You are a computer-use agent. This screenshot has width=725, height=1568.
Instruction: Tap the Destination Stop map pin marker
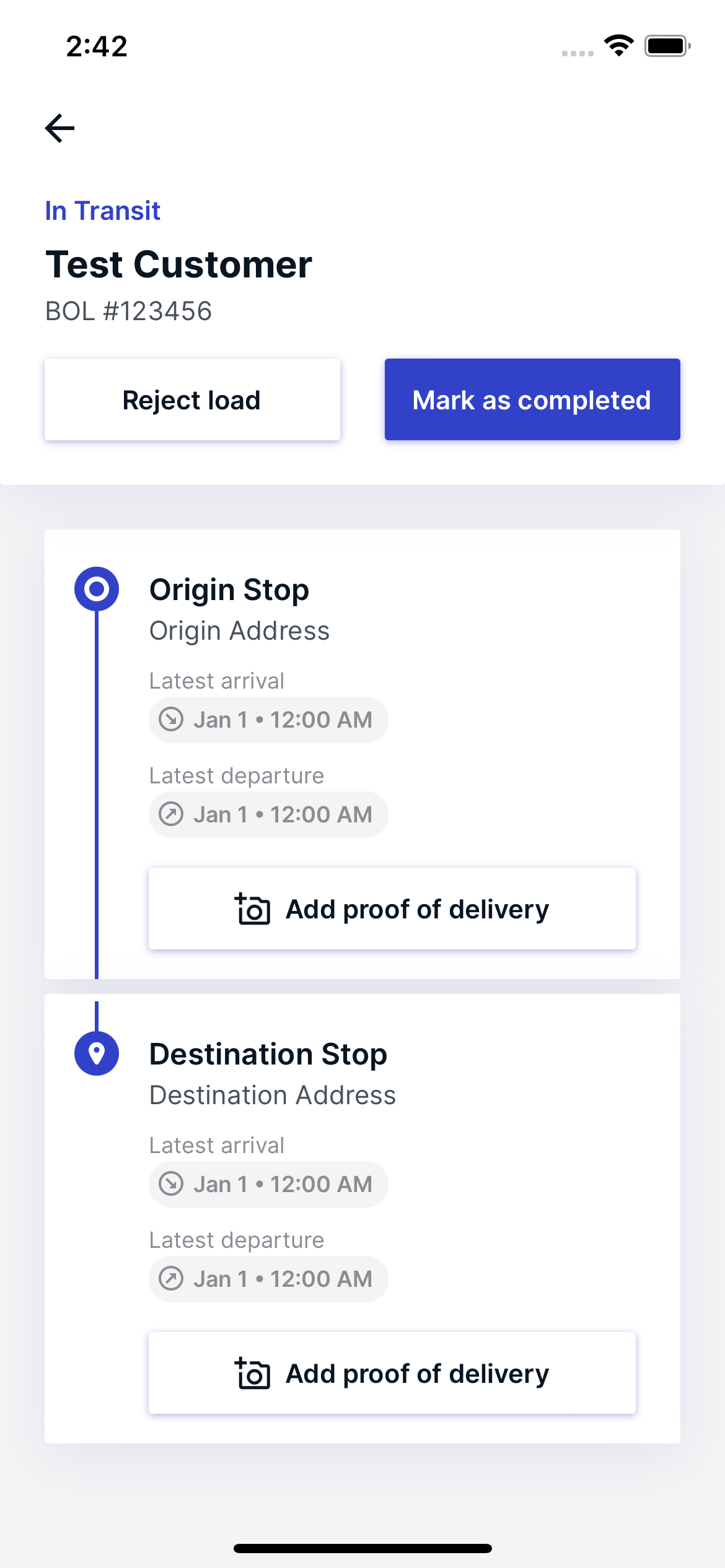[97, 1053]
